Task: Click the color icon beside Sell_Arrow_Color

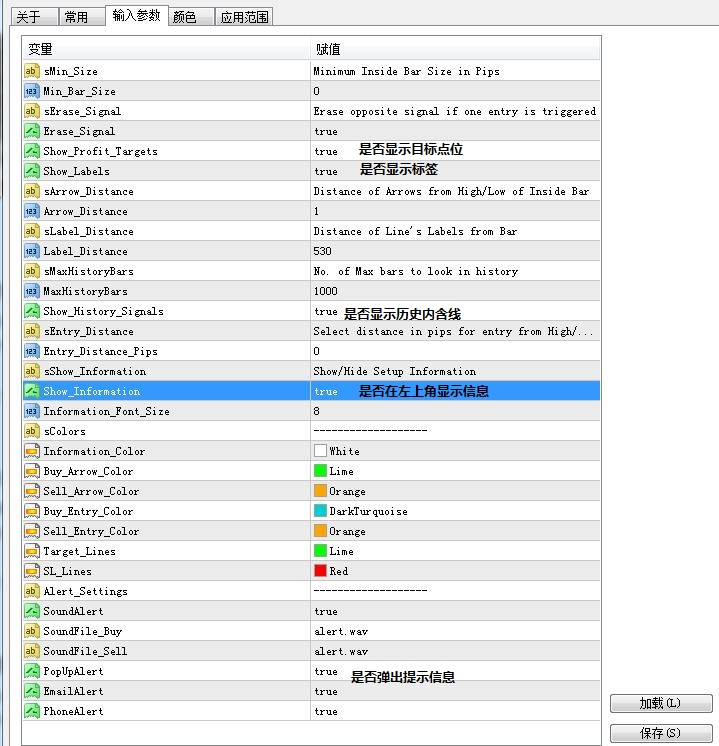Action: (x=31, y=491)
